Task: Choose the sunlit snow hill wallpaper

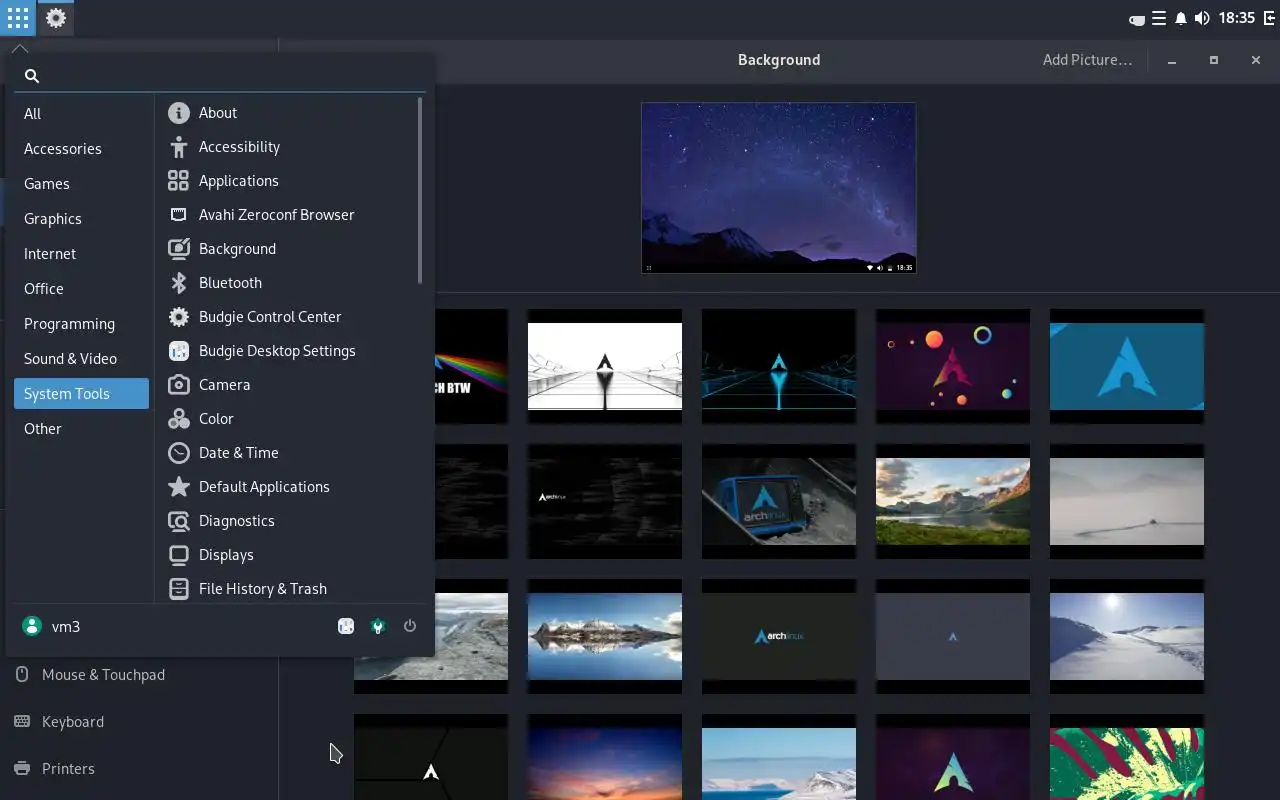Action: click(1127, 636)
